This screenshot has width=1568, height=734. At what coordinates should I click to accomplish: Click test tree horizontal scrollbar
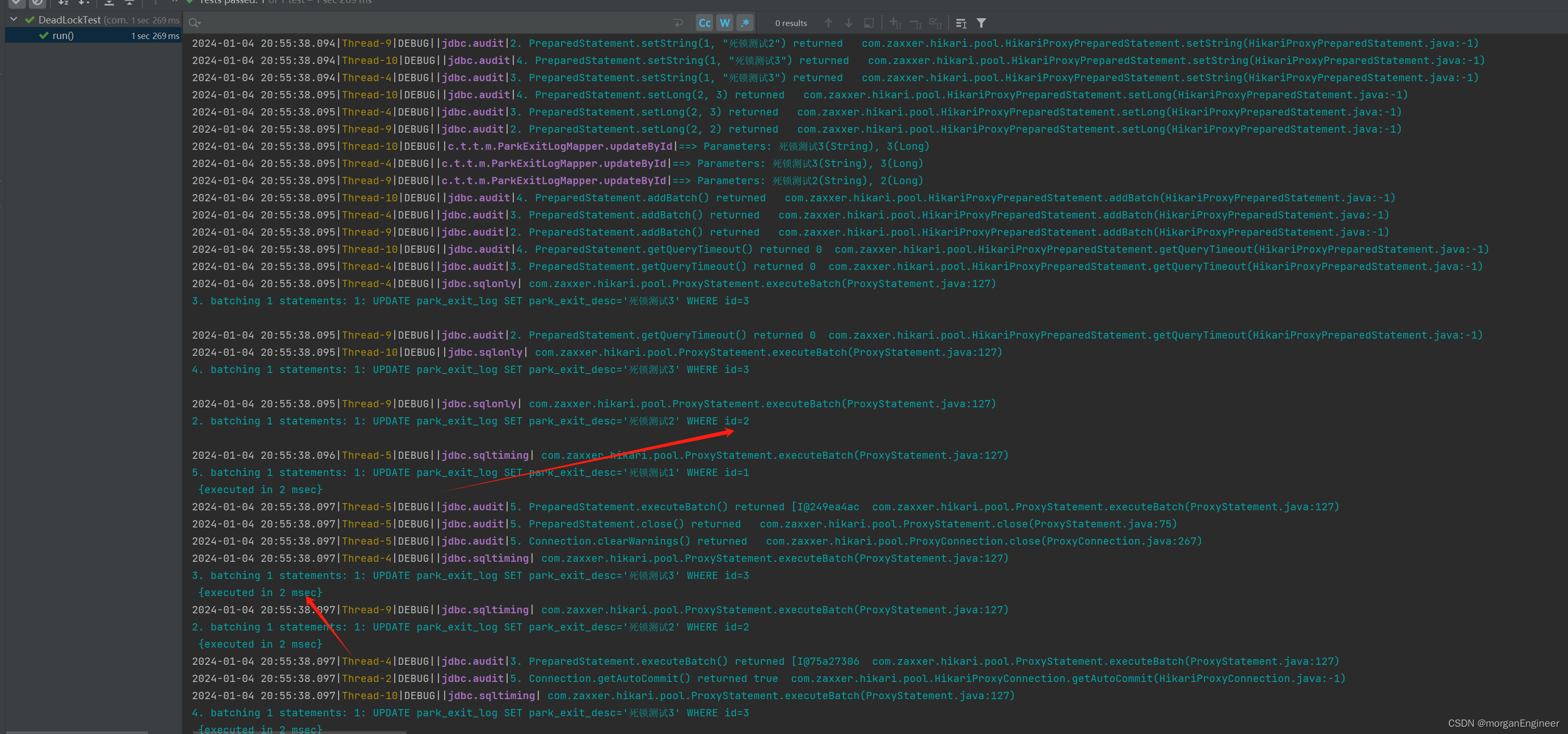tap(77, 732)
